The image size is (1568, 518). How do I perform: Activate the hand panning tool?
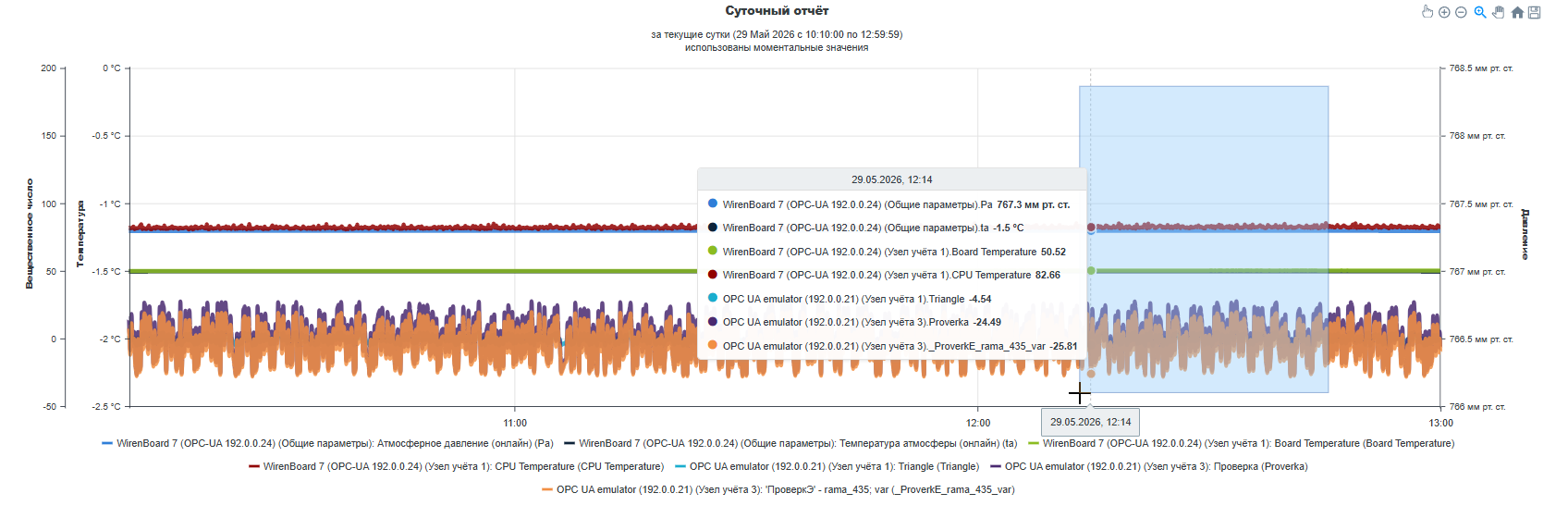click(x=1499, y=12)
